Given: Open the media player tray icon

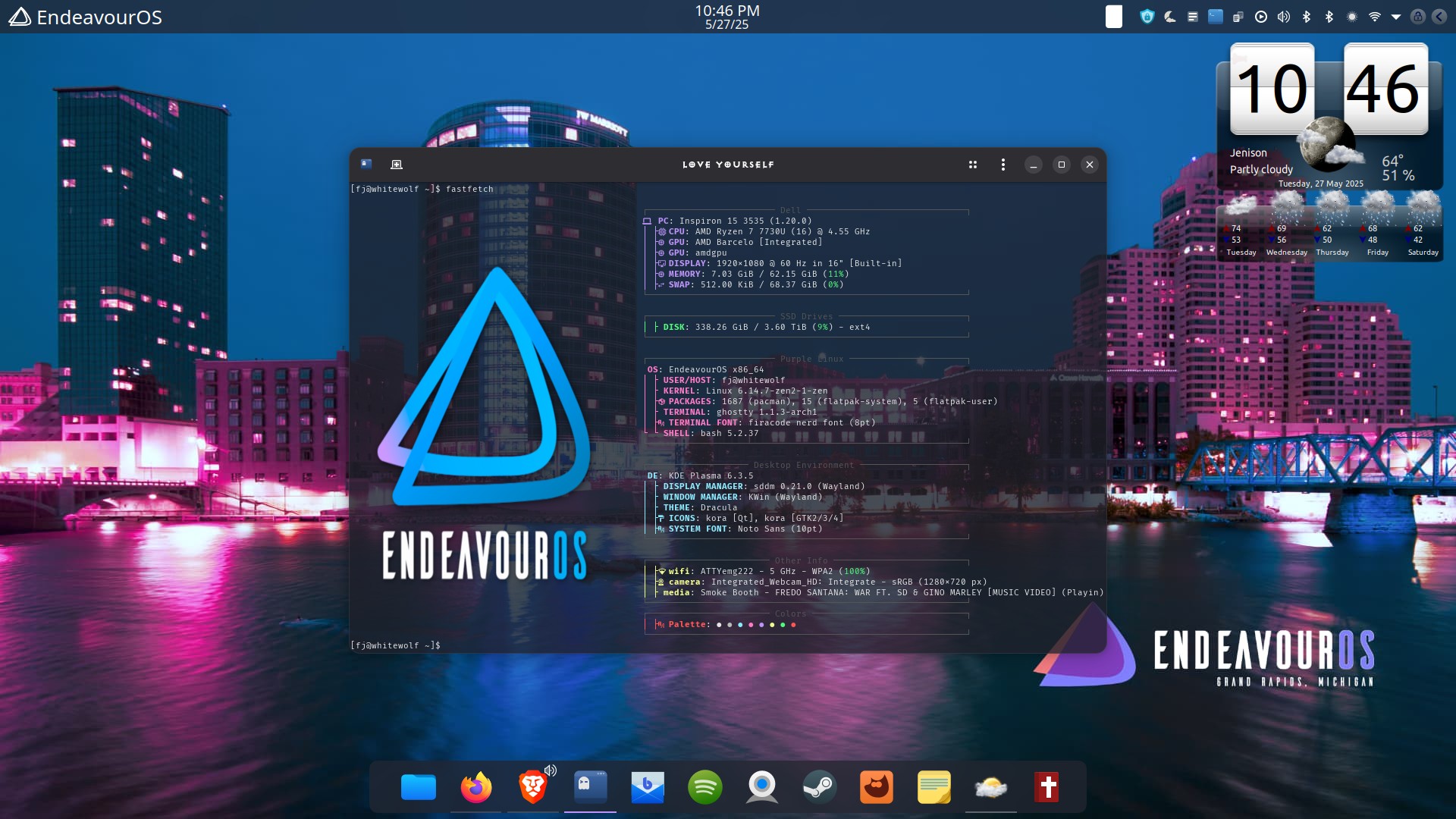Looking at the screenshot, I should 1261,17.
